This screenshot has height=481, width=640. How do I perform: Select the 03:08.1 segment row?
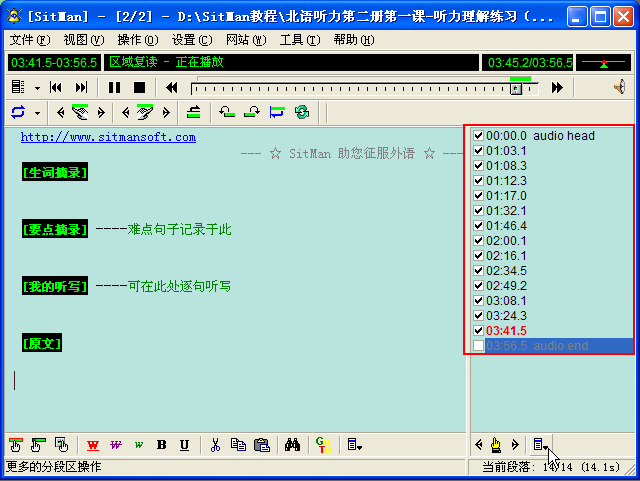click(552, 301)
